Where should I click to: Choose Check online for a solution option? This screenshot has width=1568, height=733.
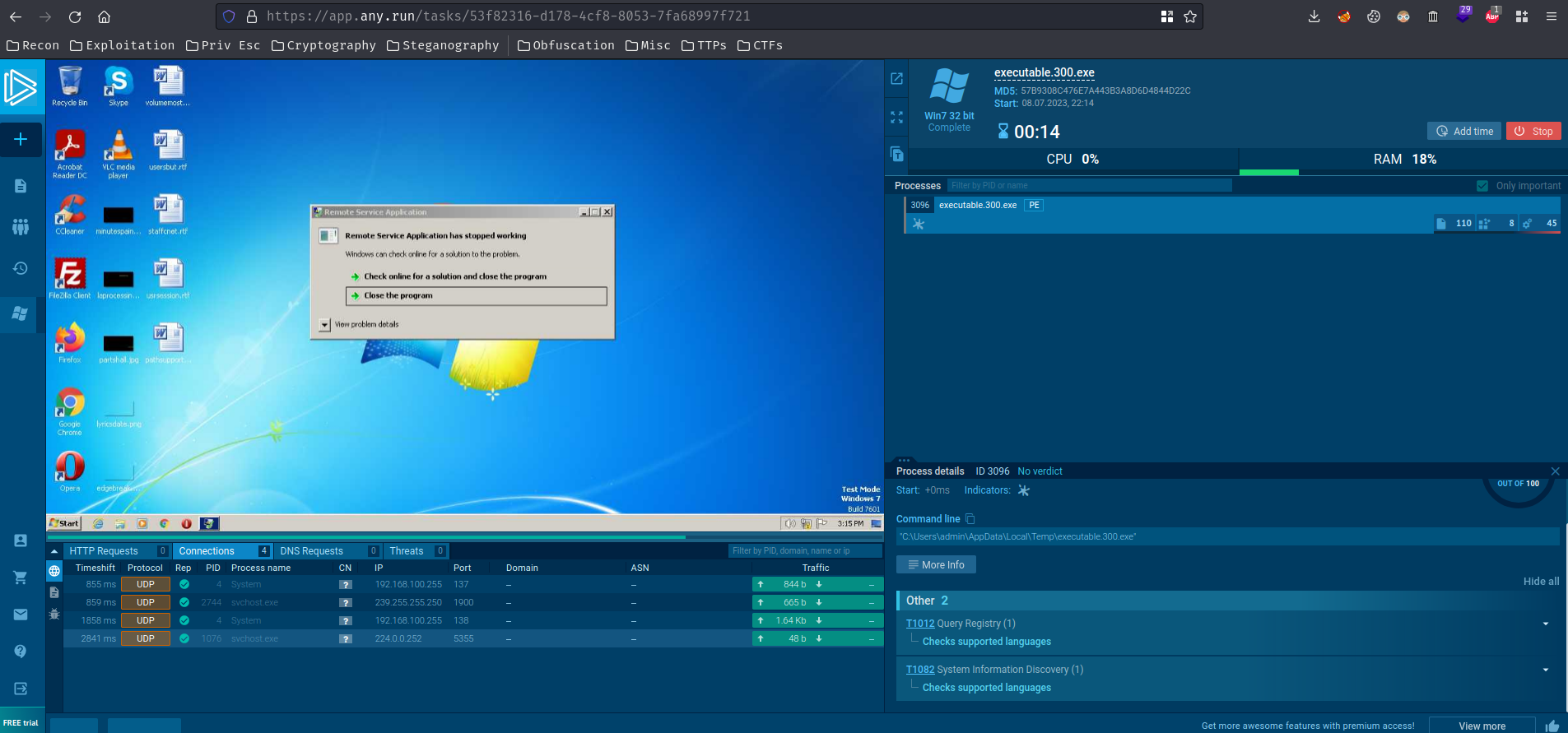[455, 276]
